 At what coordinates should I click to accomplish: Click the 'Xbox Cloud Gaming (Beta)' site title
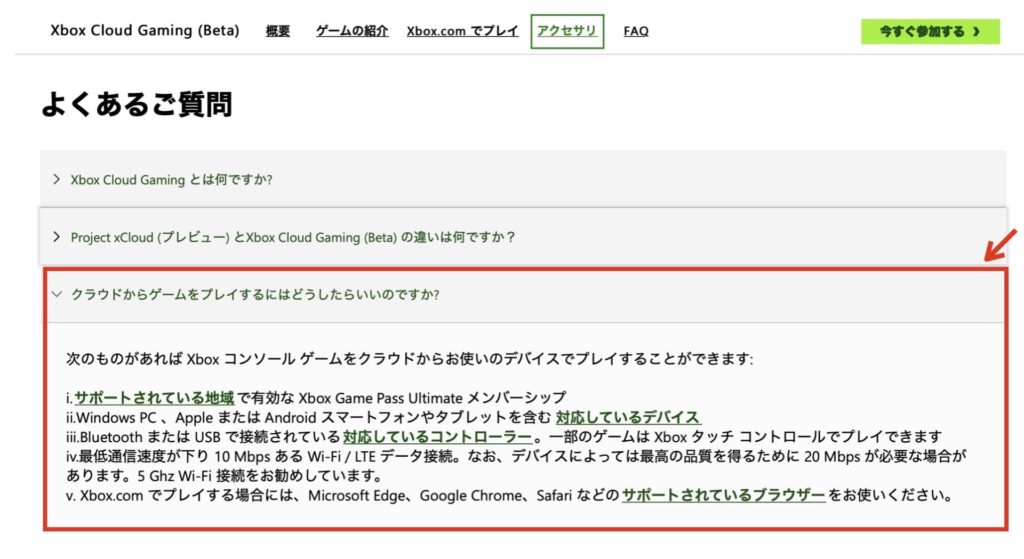click(x=145, y=30)
